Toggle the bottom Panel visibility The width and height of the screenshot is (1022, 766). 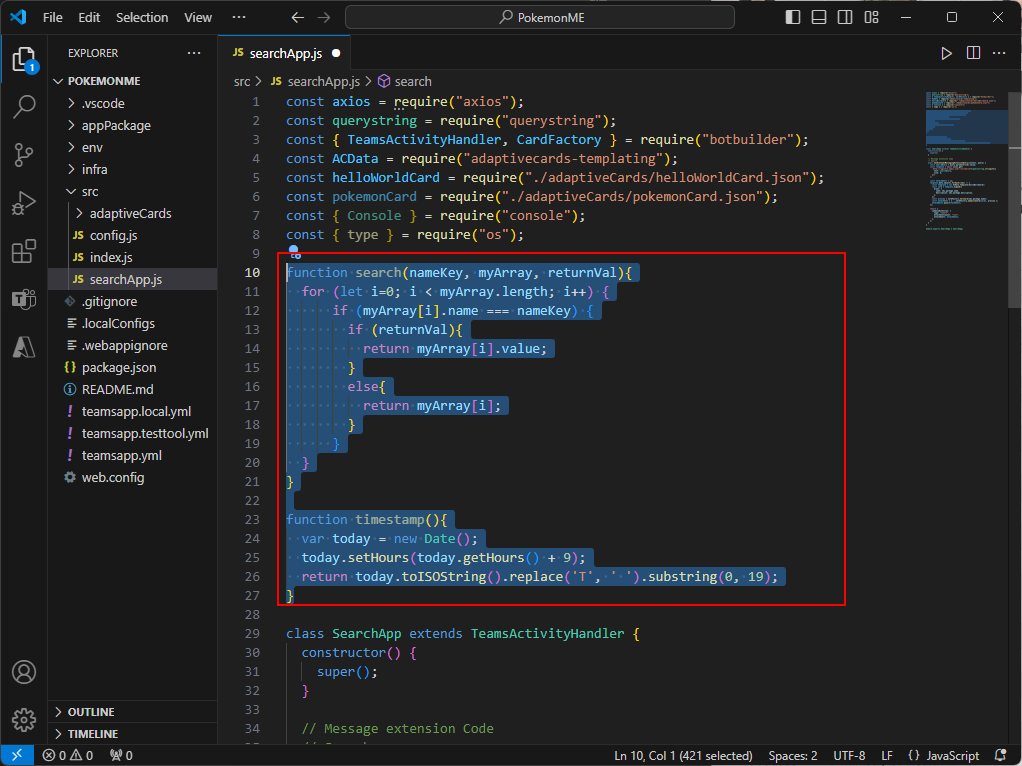[819, 17]
